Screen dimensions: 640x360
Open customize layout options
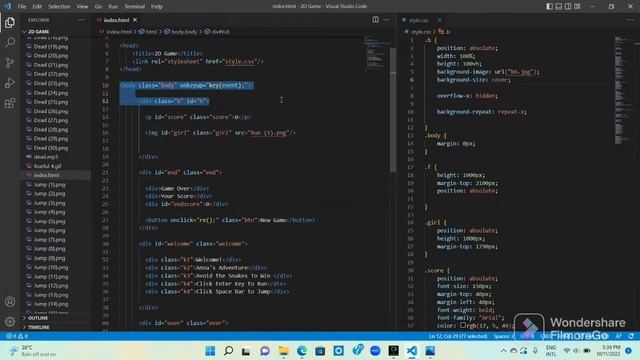577,6
